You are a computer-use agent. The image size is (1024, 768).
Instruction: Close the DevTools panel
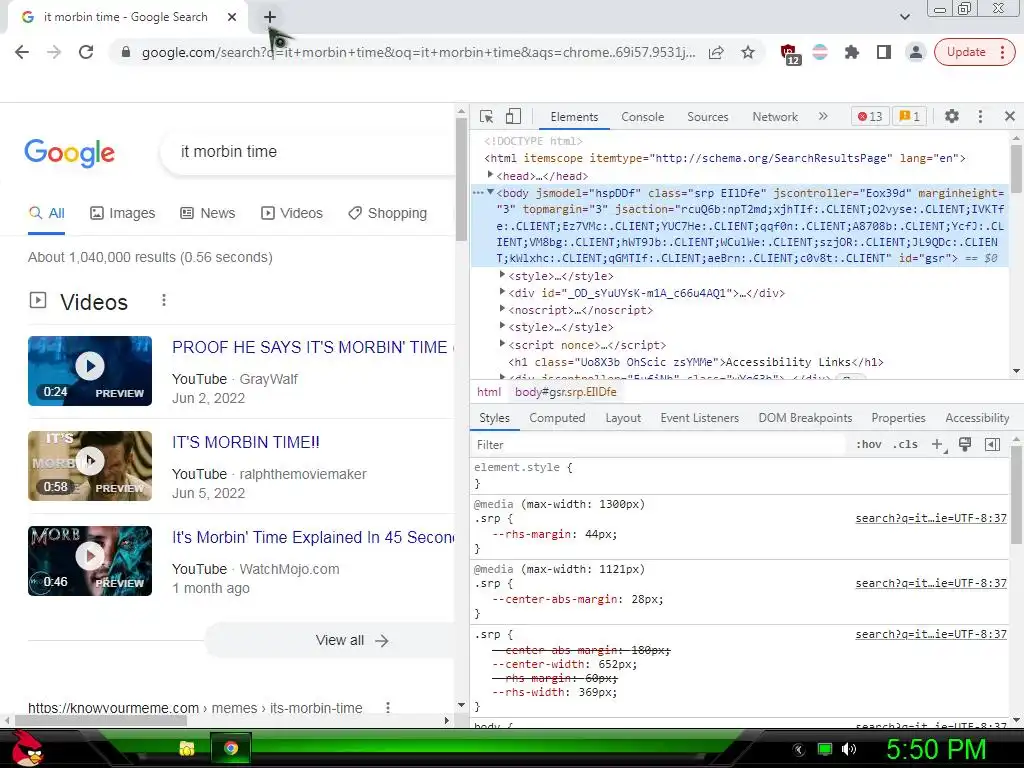[1010, 116]
